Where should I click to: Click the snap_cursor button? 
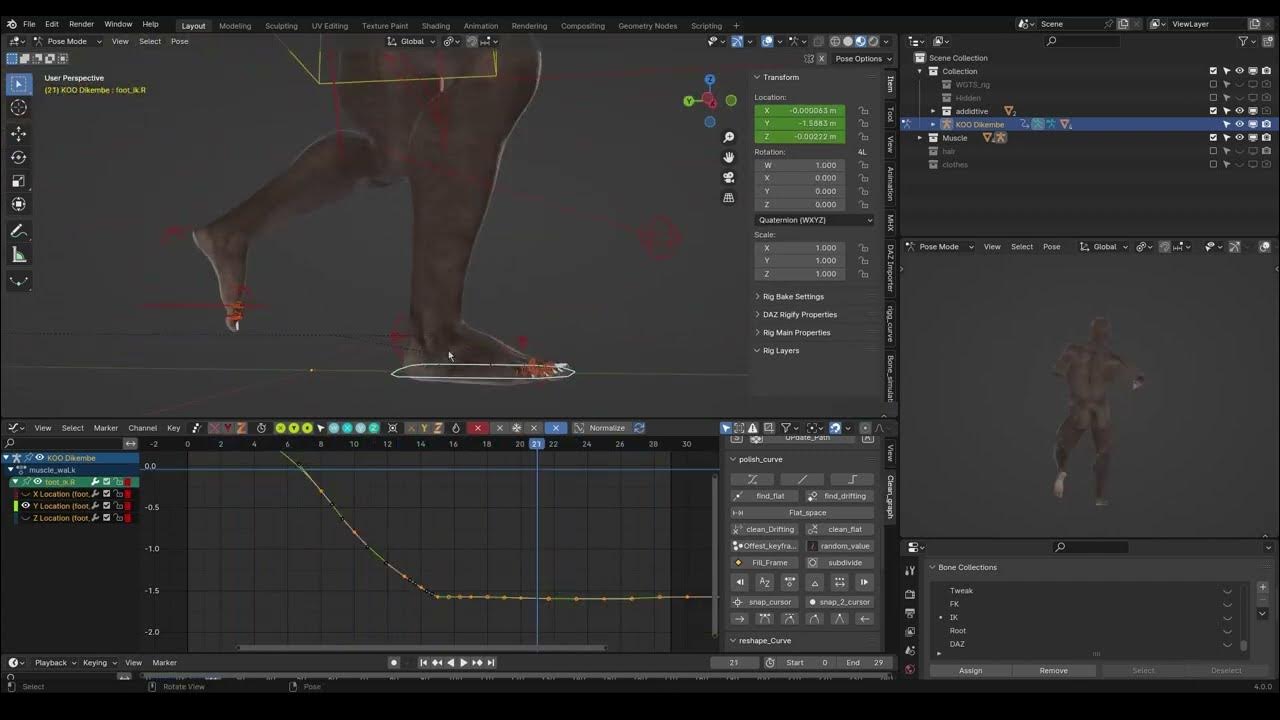click(x=765, y=602)
